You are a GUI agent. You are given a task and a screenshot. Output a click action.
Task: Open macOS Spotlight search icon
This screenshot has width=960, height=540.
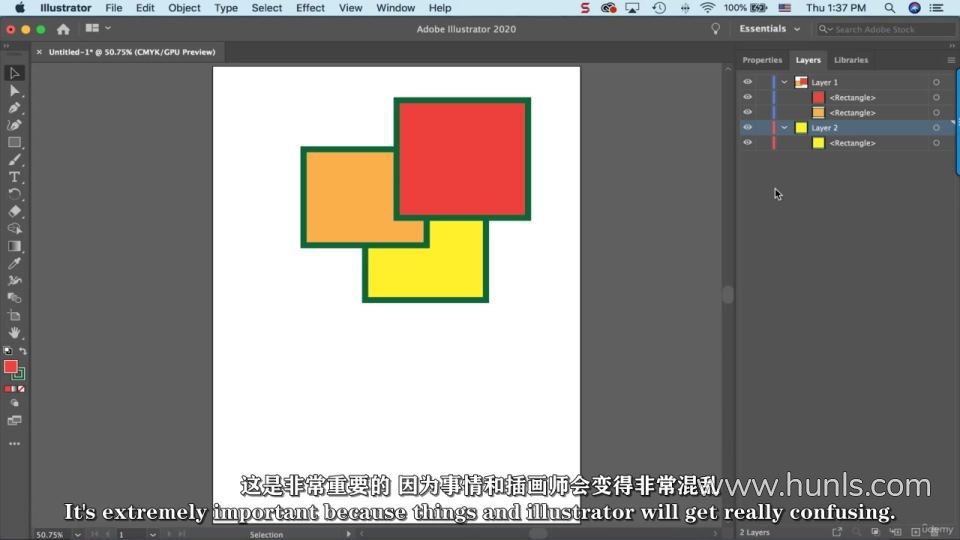(x=890, y=8)
